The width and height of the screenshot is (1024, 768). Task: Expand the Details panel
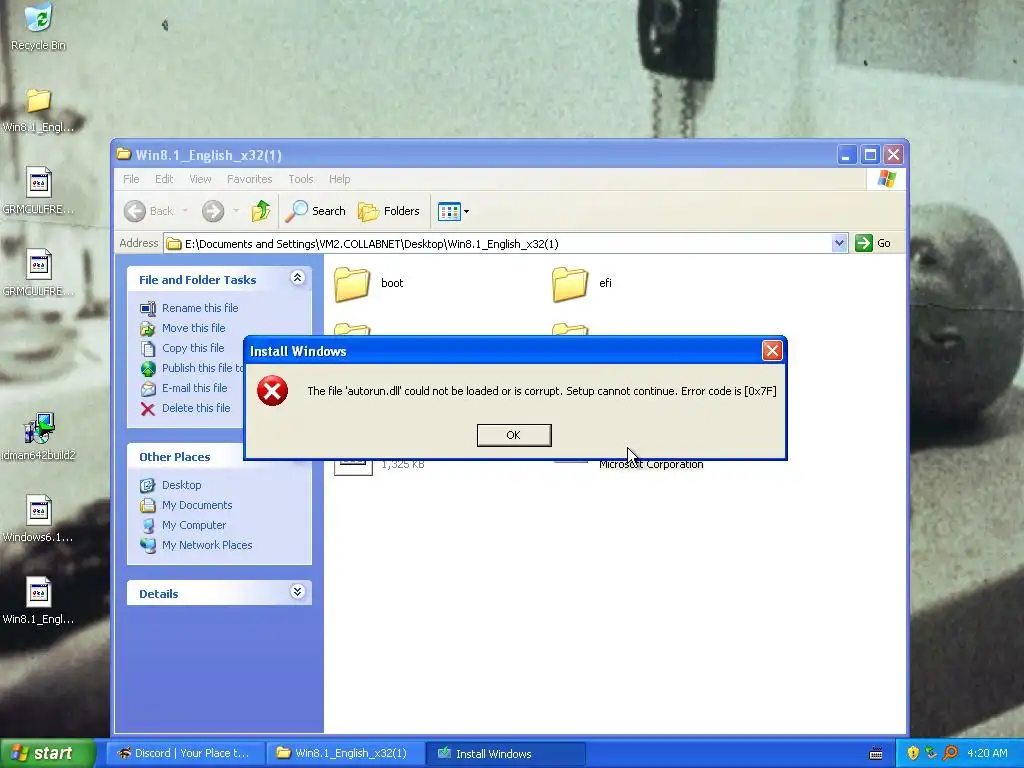(297, 592)
